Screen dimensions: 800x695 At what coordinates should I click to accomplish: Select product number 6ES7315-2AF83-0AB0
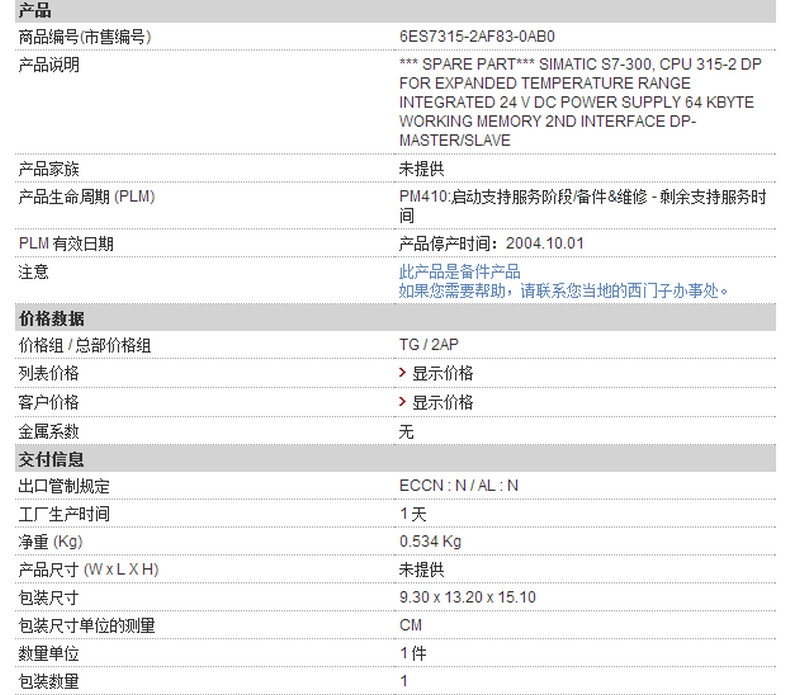coord(477,37)
